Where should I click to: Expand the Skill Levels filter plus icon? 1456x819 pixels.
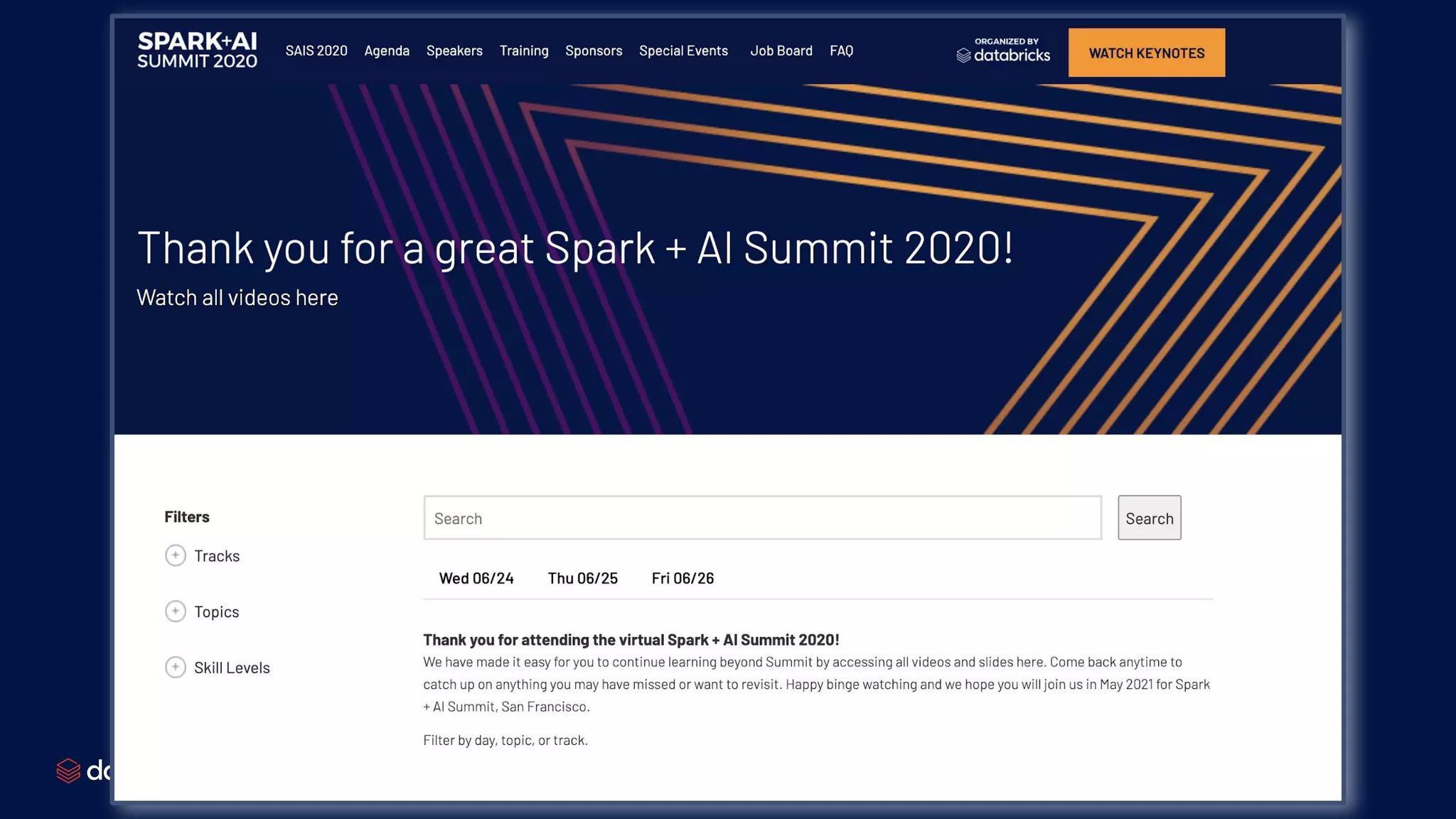[x=176, y=667]
